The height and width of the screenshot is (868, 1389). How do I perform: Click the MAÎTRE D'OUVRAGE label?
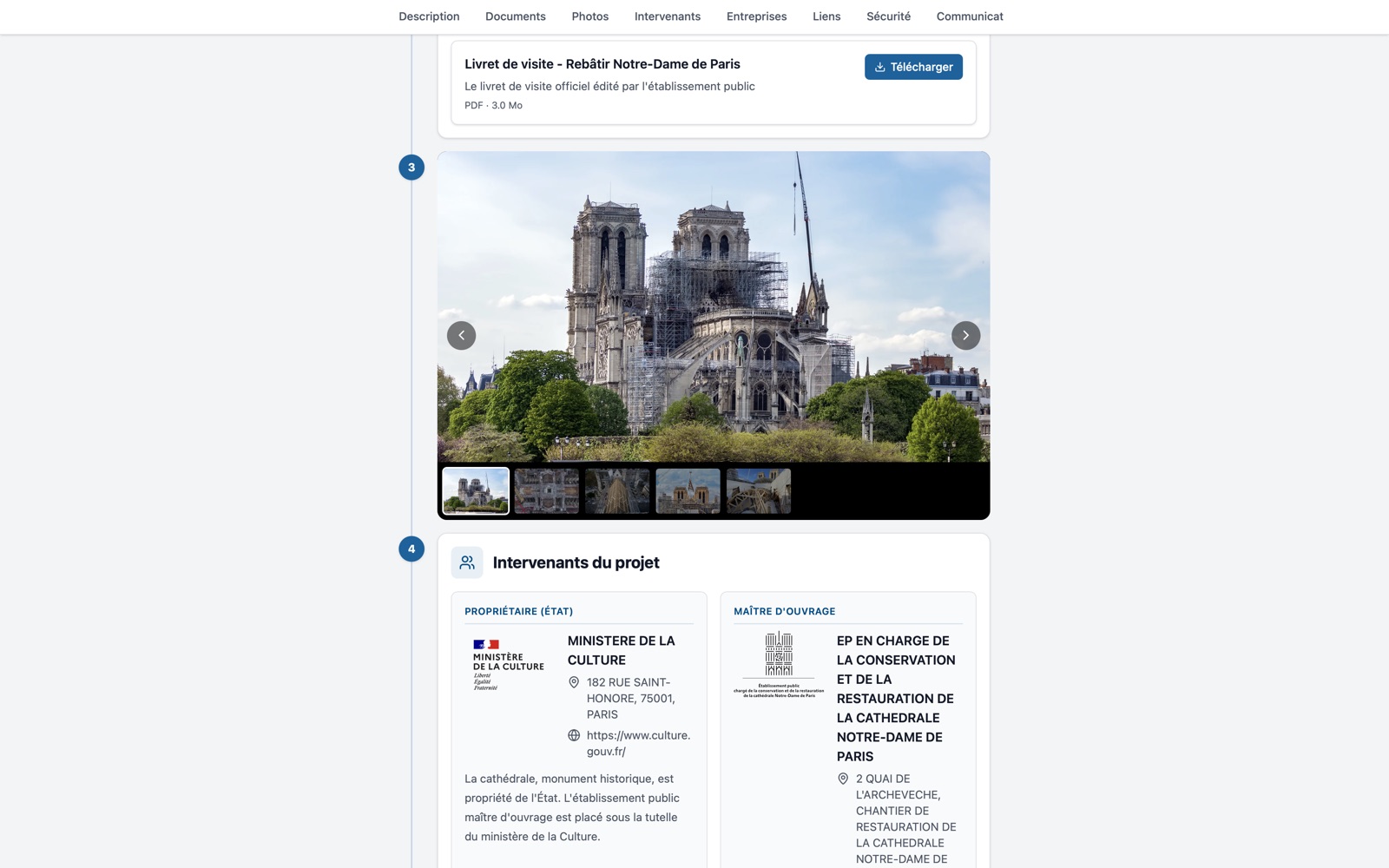785,611
